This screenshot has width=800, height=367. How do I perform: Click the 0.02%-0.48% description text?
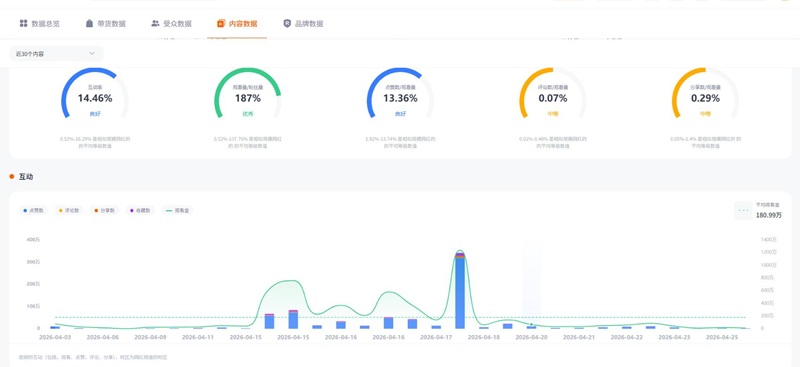(553, 142)
